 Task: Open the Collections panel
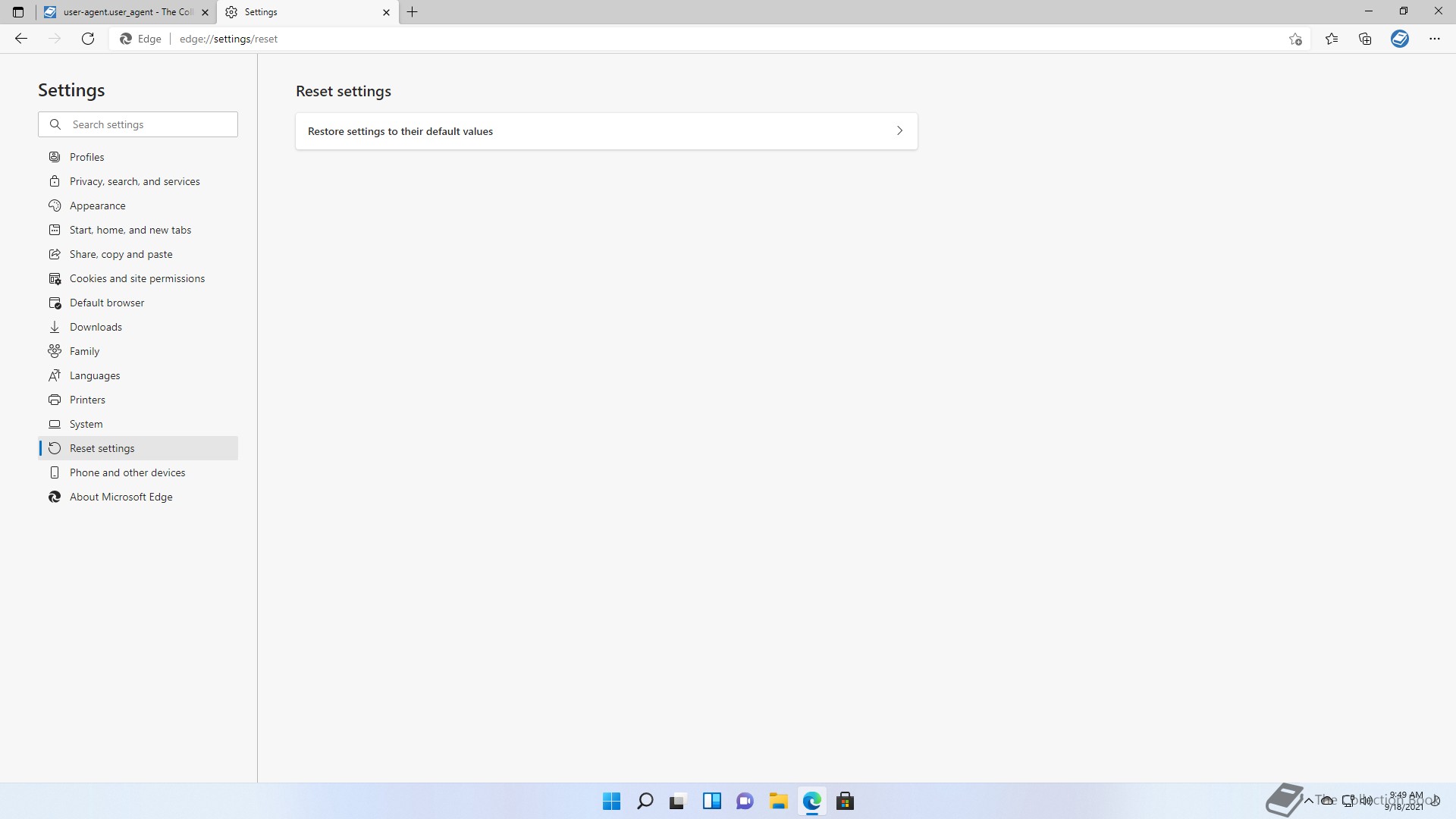(1365, 39)
